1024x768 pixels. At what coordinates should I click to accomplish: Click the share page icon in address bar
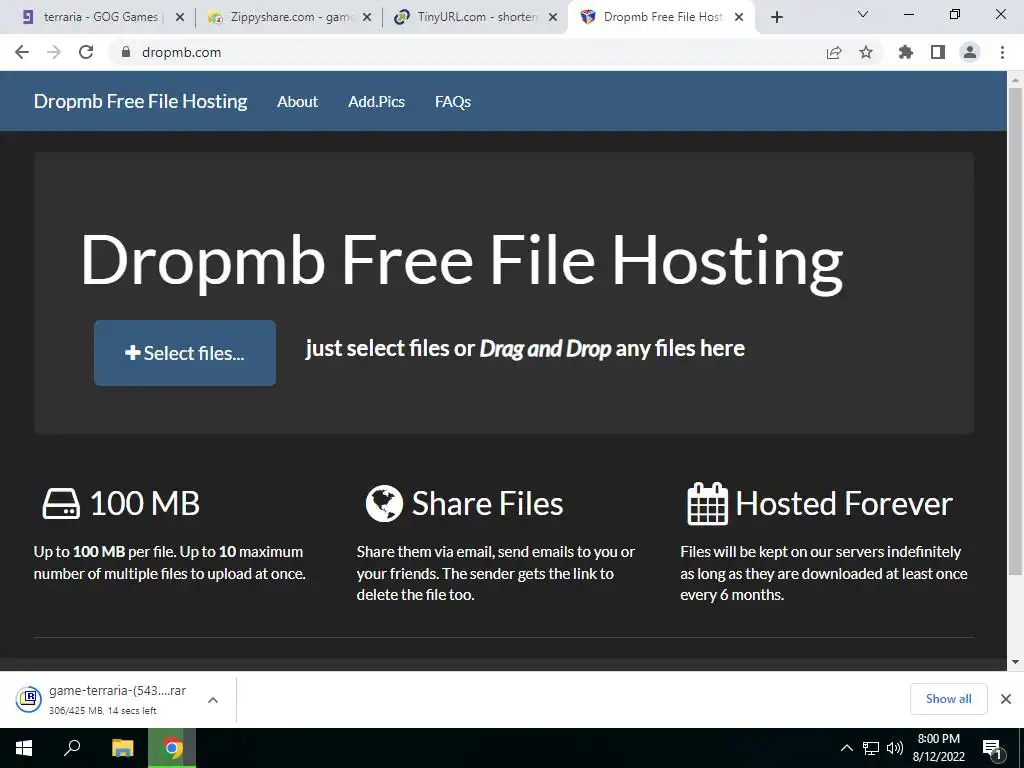(x=834, y=53)
